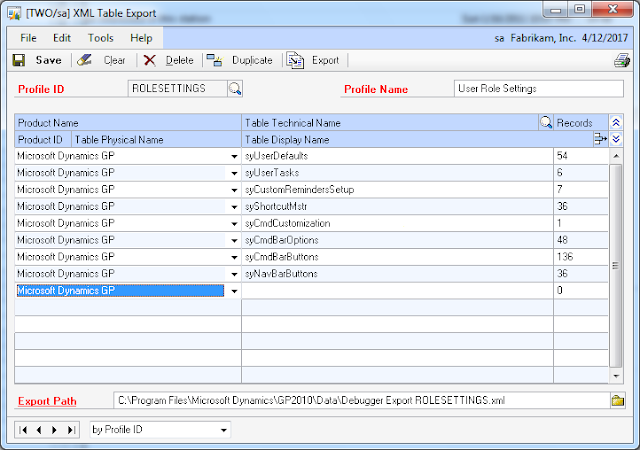The image size is (640, 450).
Task: Click the Clear eraser icon
Action: pos(84,60)
